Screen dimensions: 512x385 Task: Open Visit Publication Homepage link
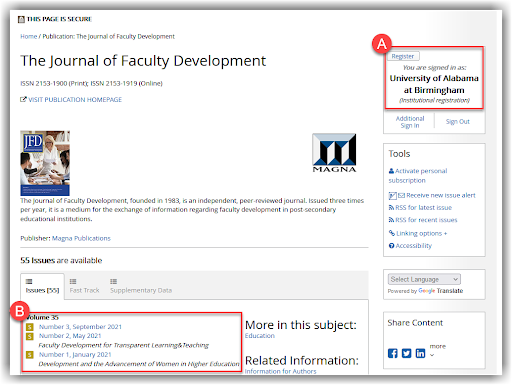tap(75, 100)
